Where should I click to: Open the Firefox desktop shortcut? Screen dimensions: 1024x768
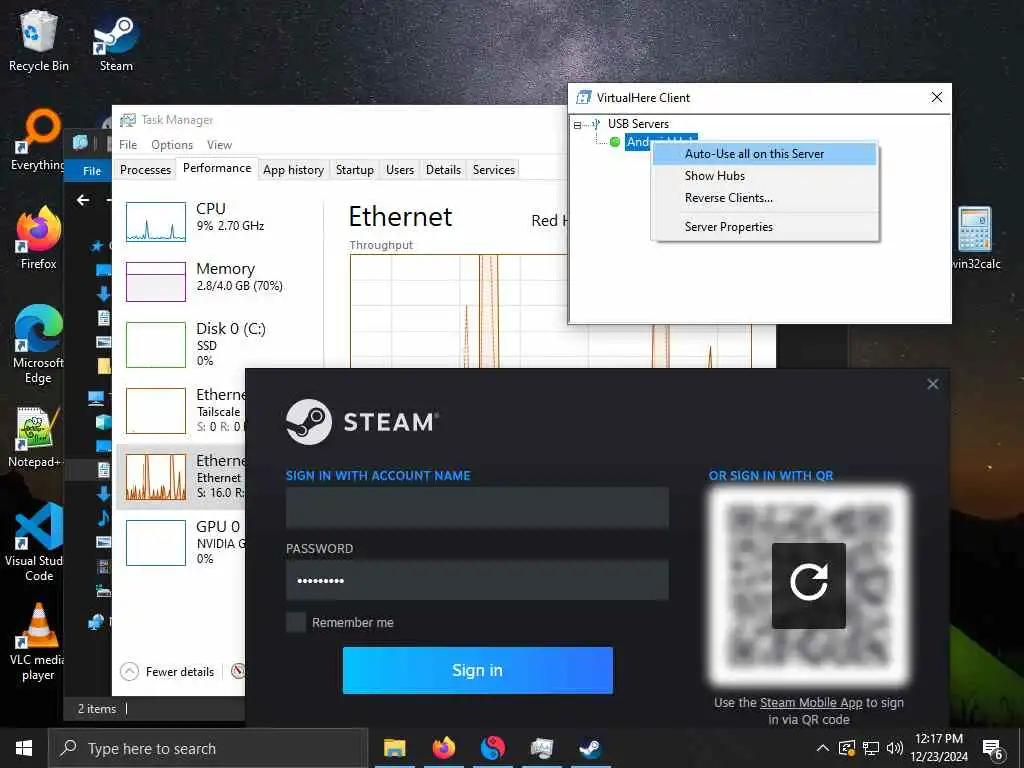38,238
